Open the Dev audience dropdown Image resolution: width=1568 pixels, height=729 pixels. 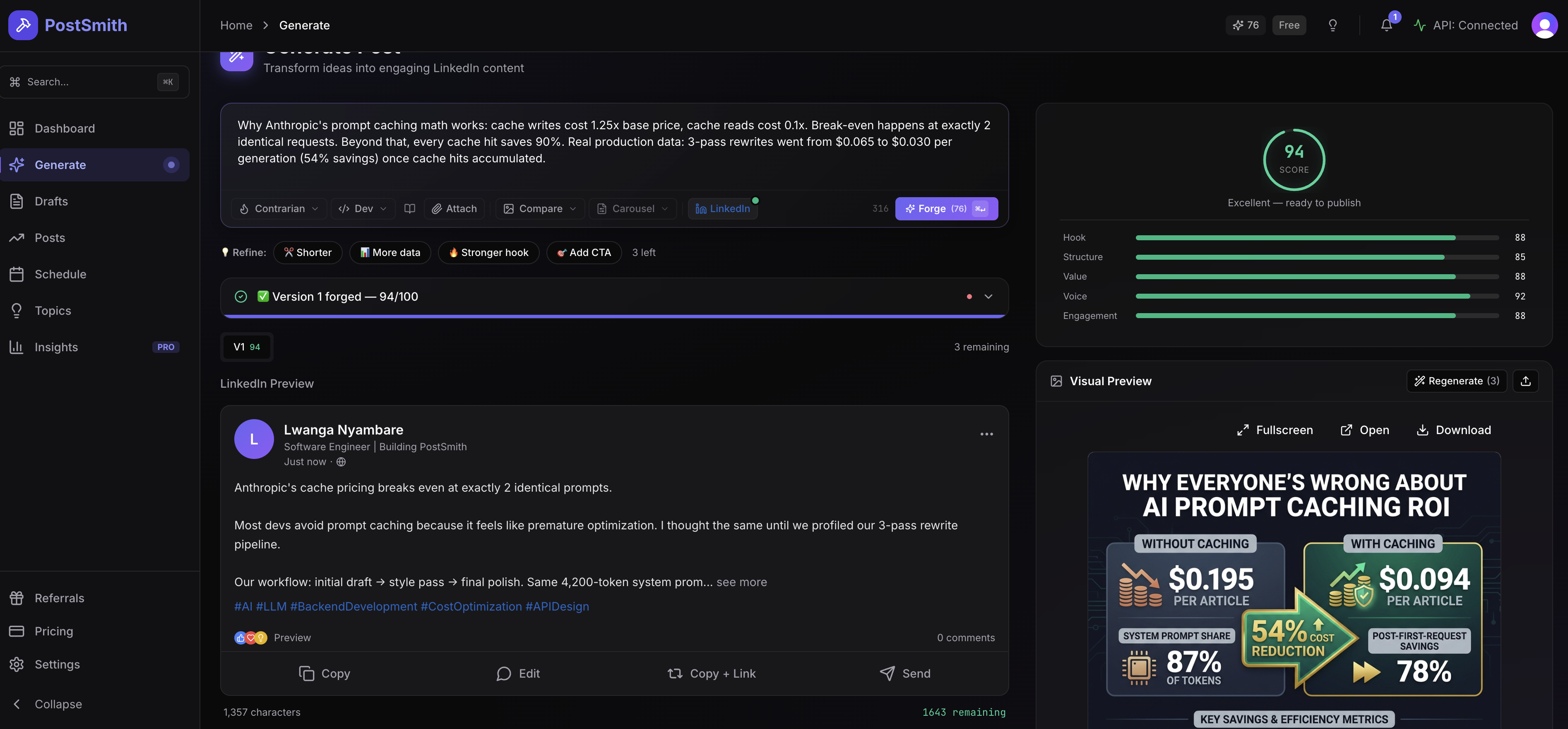point(363,208)
